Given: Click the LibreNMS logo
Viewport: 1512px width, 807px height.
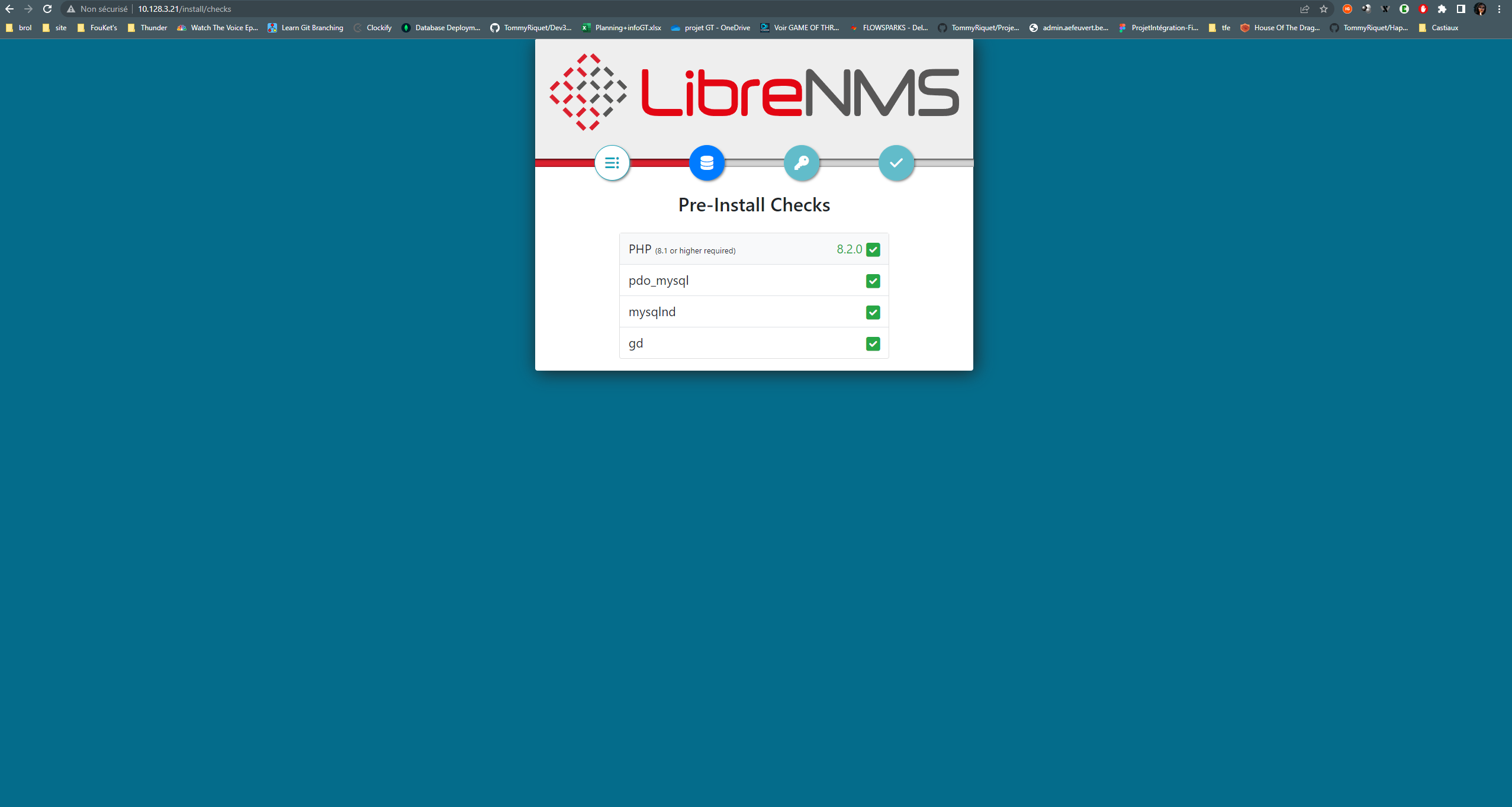Looking at the screenshot, I should pos(754,92).
